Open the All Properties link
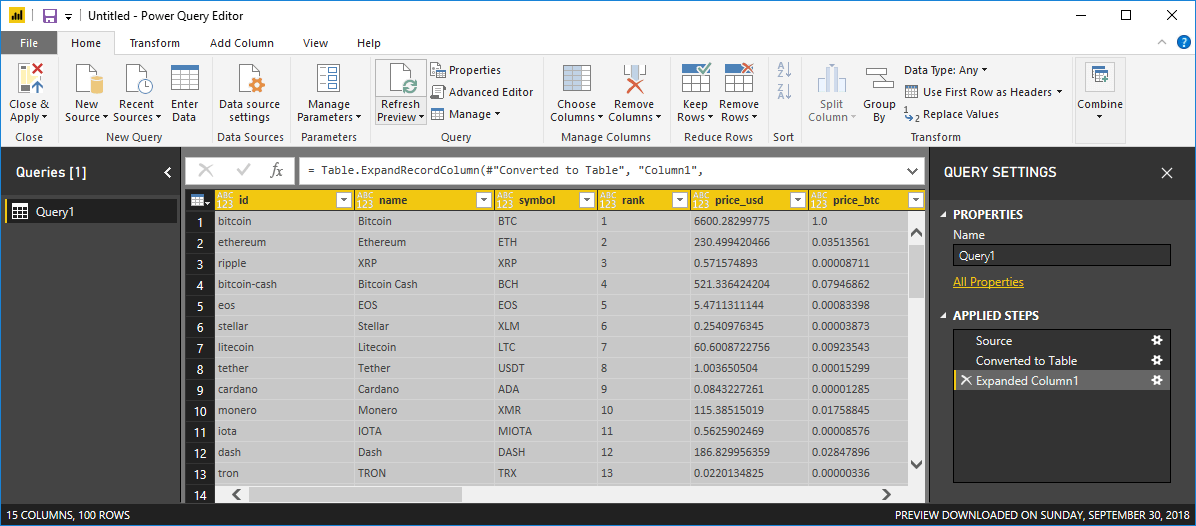Image resolution: width=1196 pixels, height=526 pixels. click(x=989, y=282)
